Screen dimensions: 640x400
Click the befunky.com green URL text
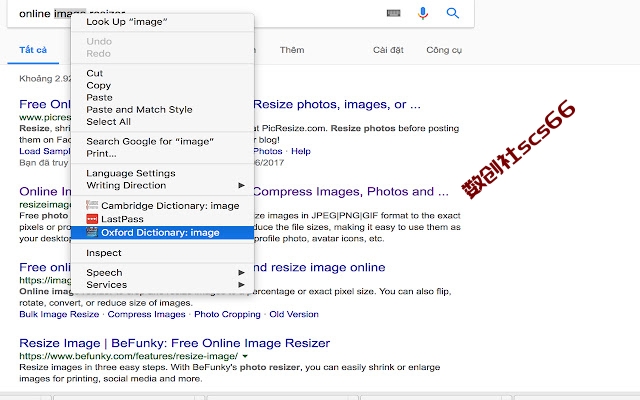click(129, 356)
